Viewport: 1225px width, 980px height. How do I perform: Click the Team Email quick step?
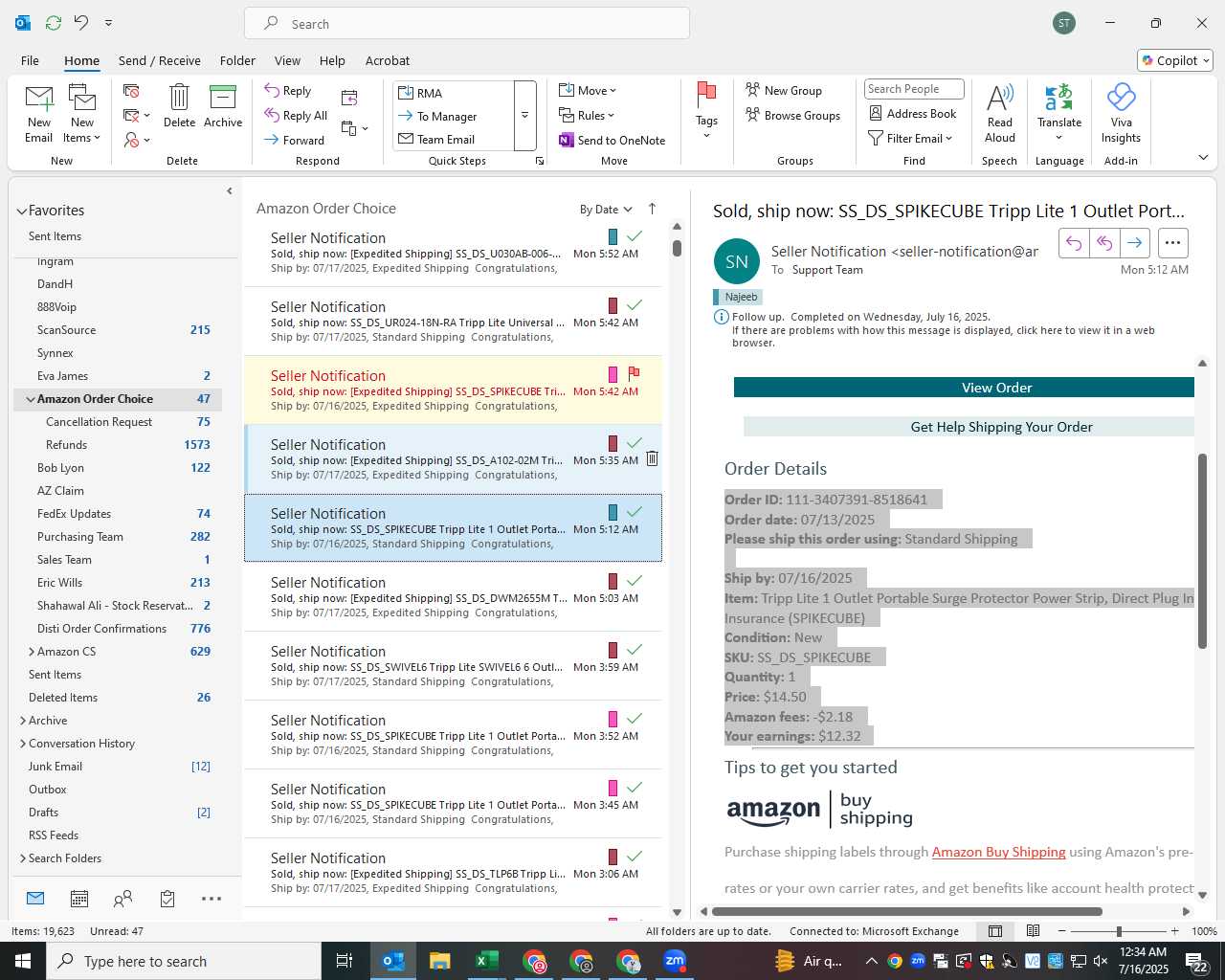454,140
